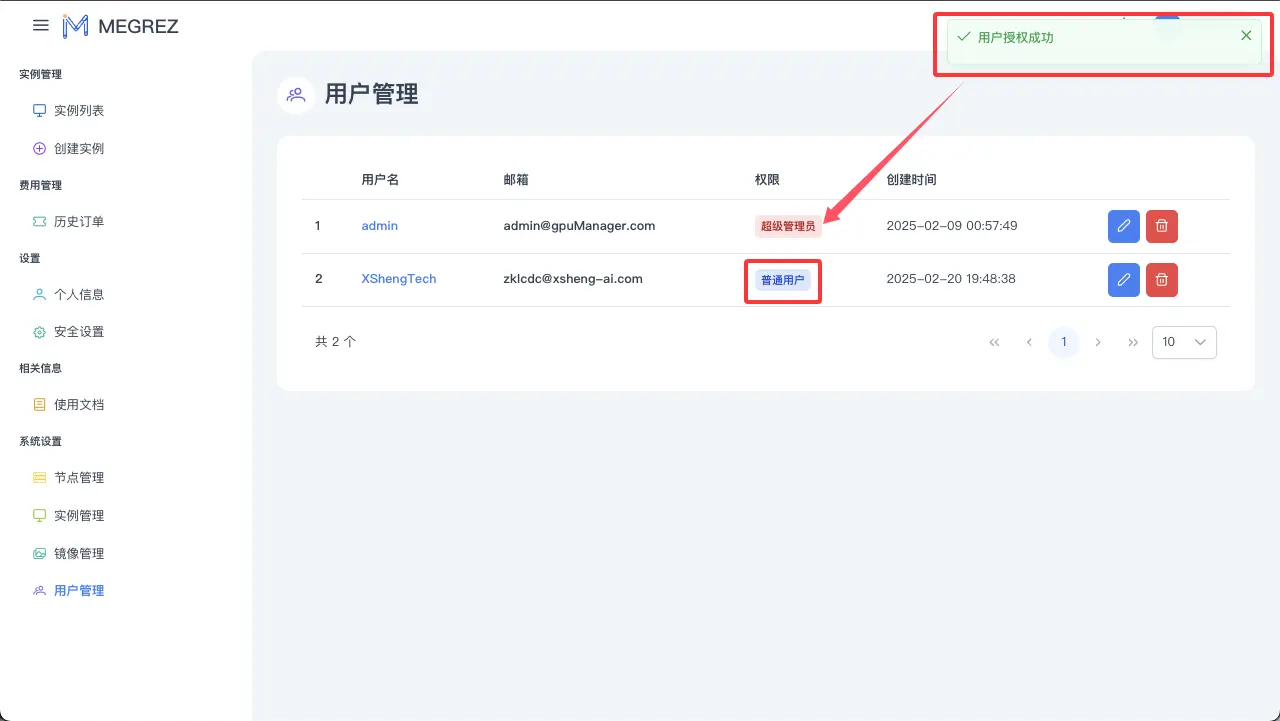Advance to next page with right chevron
1280x721 pixels.
tap(1098, 342)
